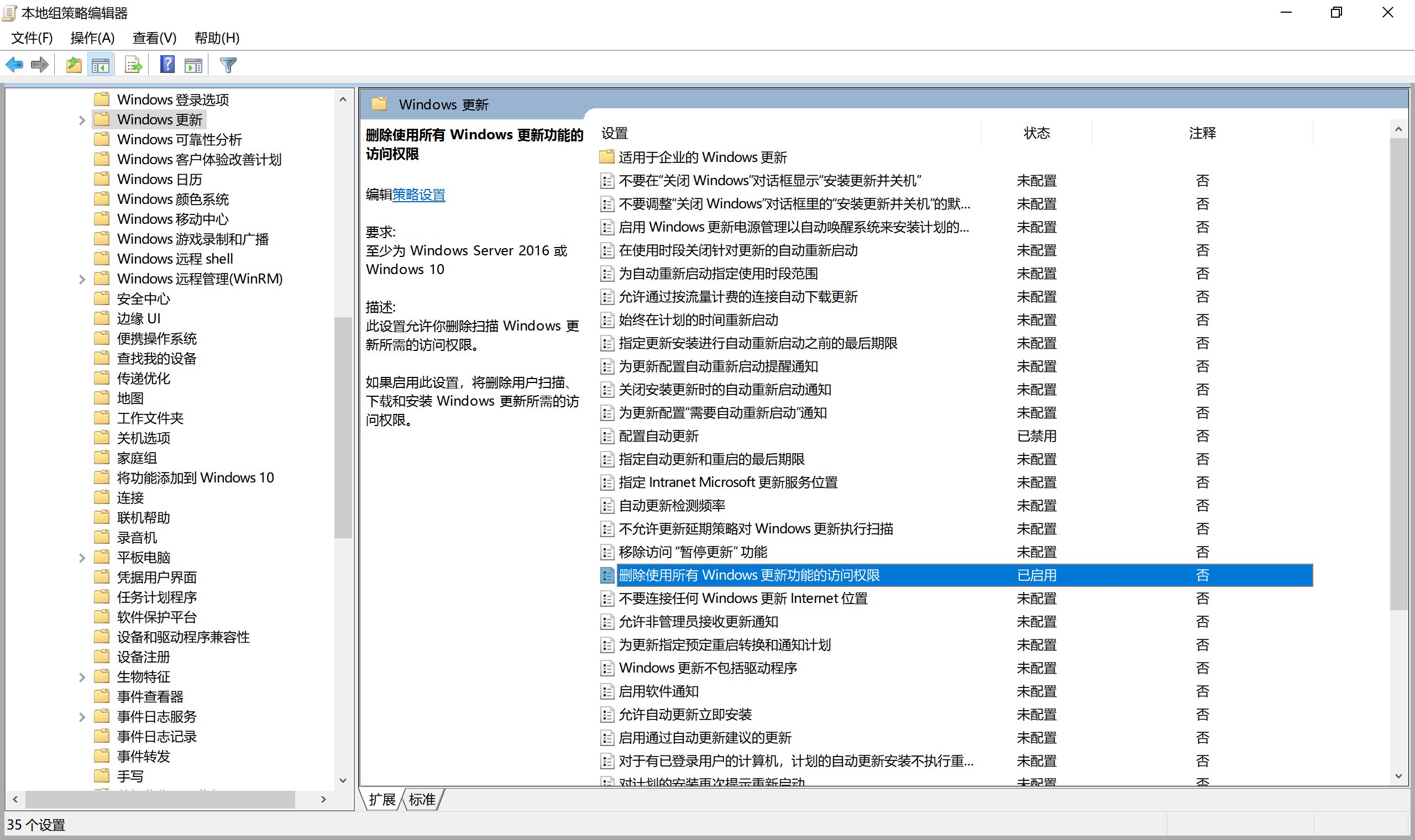1415x840 pixels.
Task: Click the policy icon beside 配置自动更新
Action: click(606, 436)
